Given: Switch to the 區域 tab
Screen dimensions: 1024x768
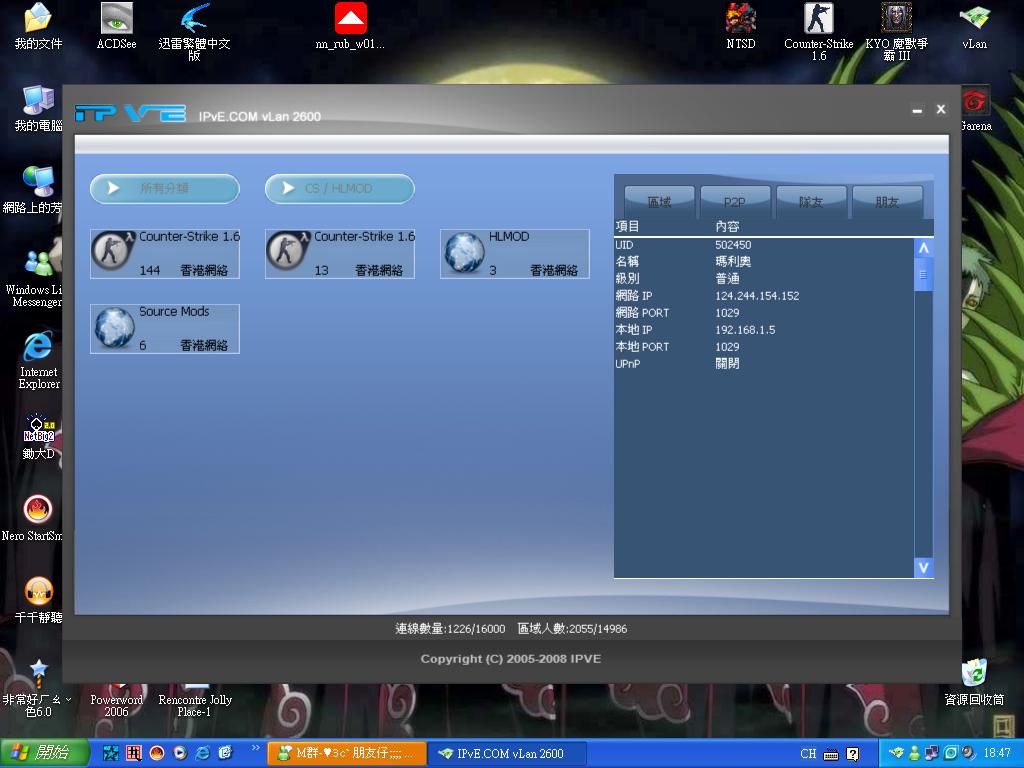Looking at the screenshot, I should (659, 202).
